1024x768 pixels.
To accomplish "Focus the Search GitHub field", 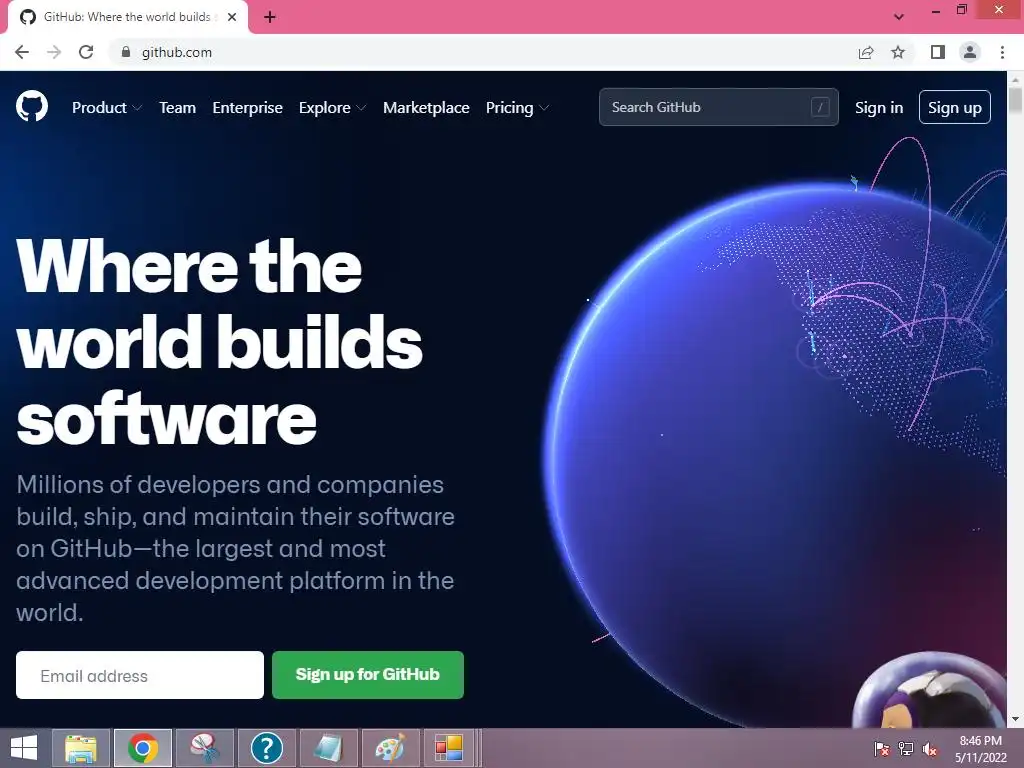I will (718, 107).
